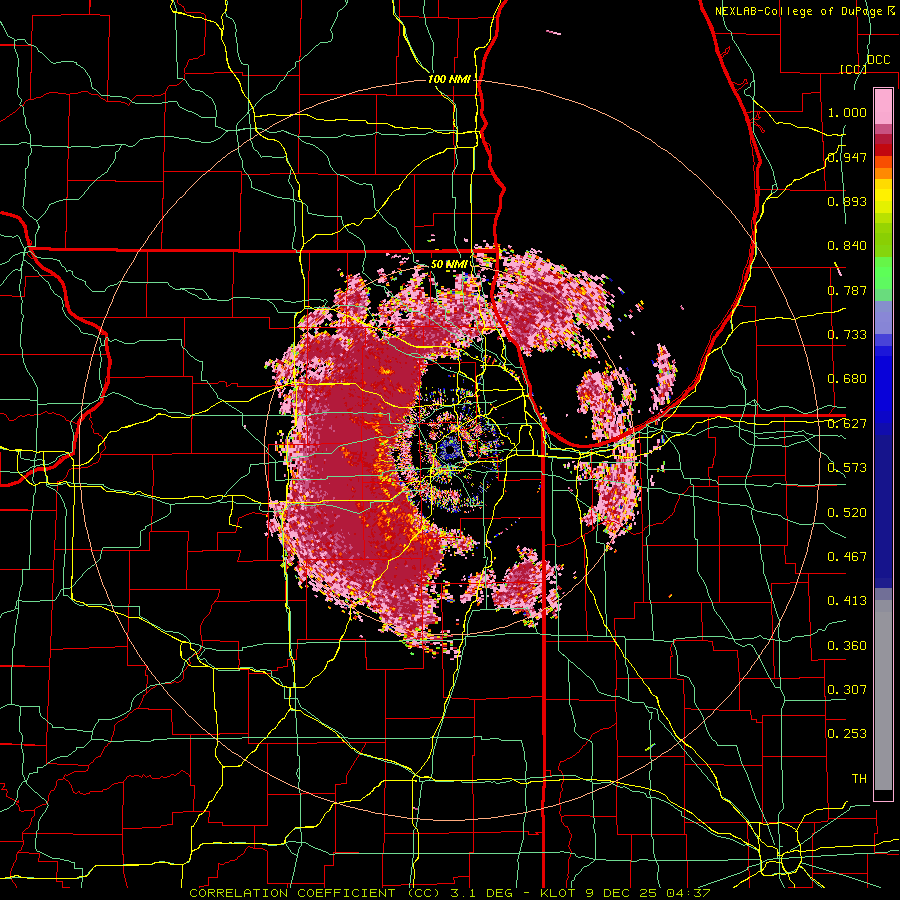Viewport: 900px width, 900px height.
Task: Click the TH threshold label on legend
Action: click(x=859, y=779)
